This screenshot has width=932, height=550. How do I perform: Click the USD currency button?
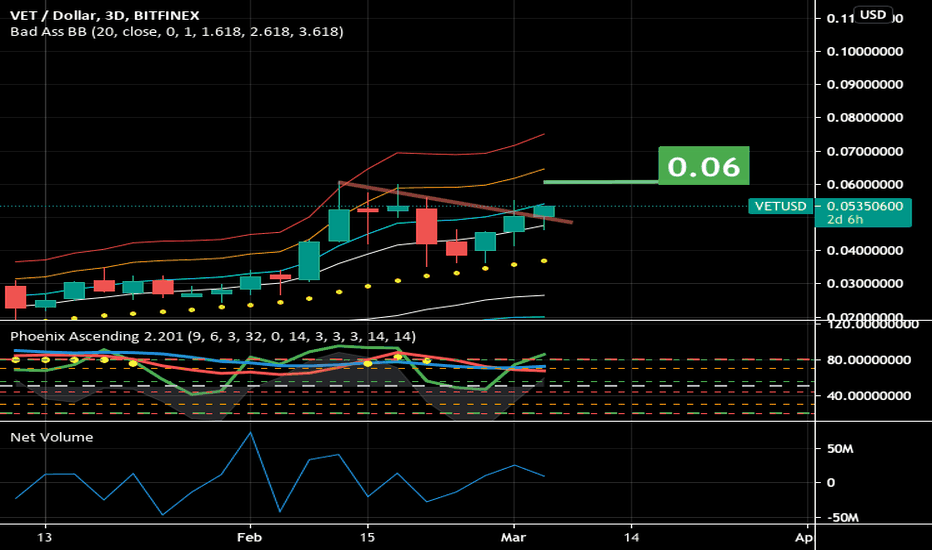(x=873, y=14)
